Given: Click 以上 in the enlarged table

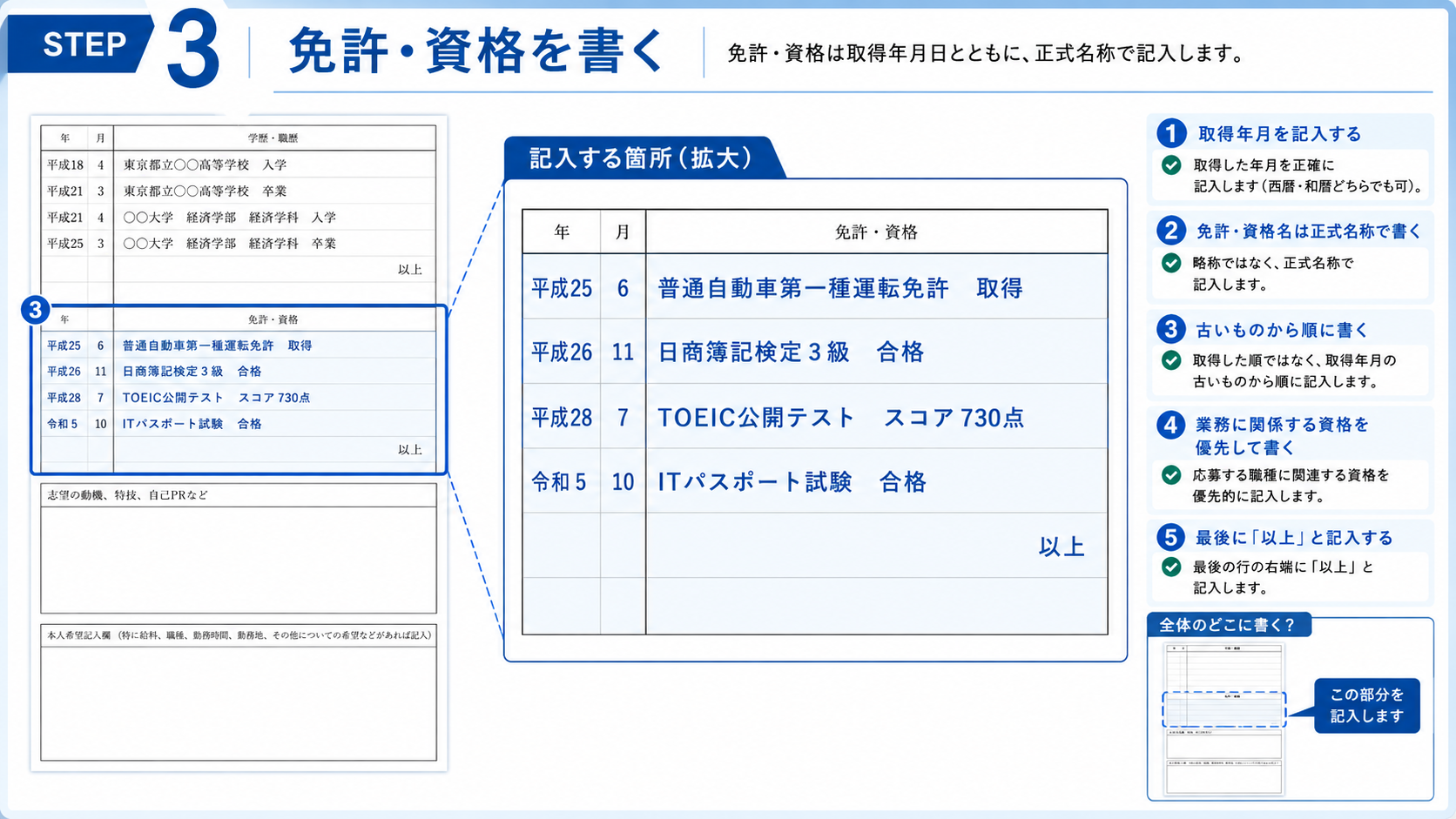Looking at the screenshot, I should (x=1062, y=547).
